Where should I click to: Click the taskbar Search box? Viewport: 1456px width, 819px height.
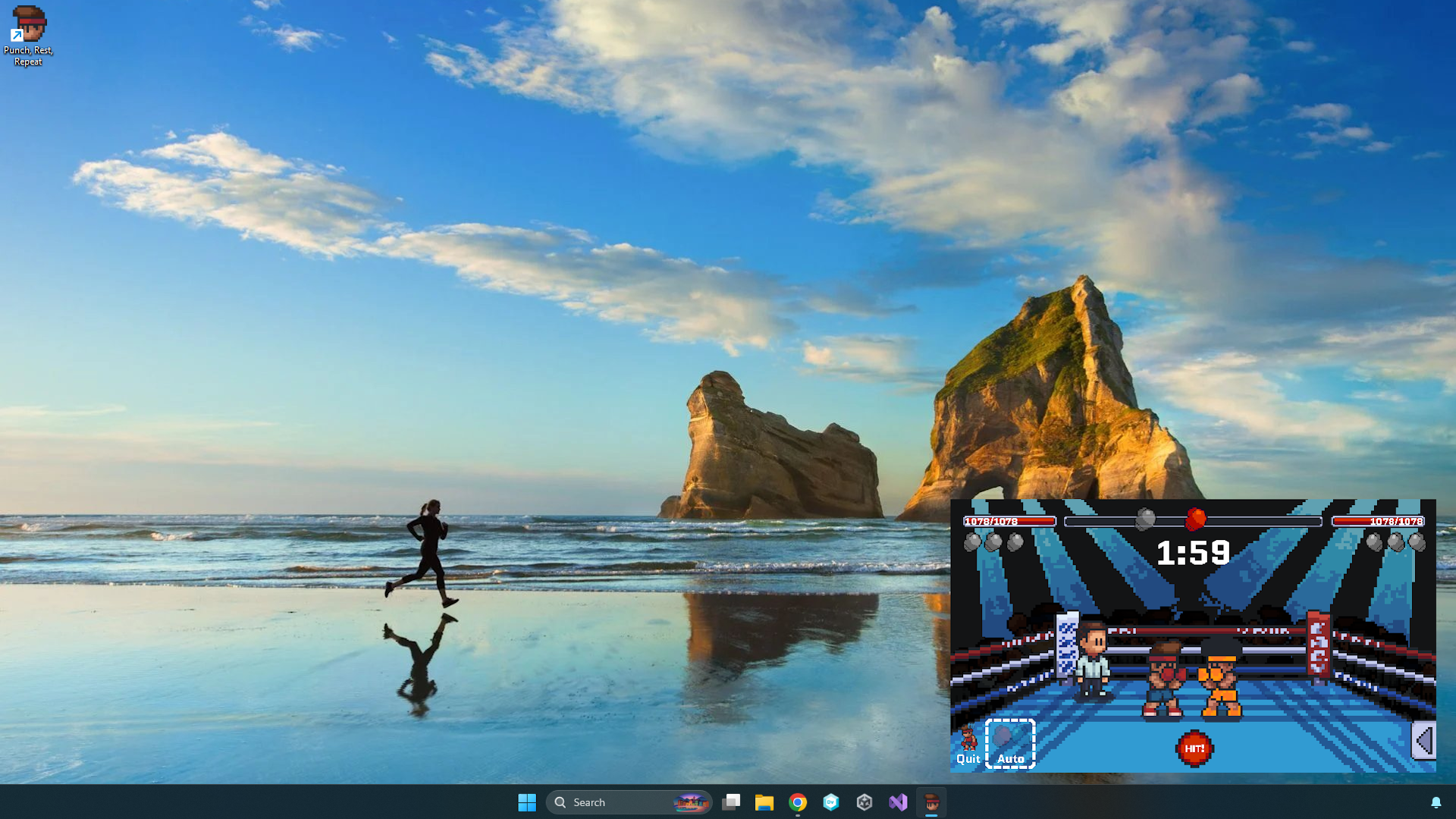(x=629, y=802)
